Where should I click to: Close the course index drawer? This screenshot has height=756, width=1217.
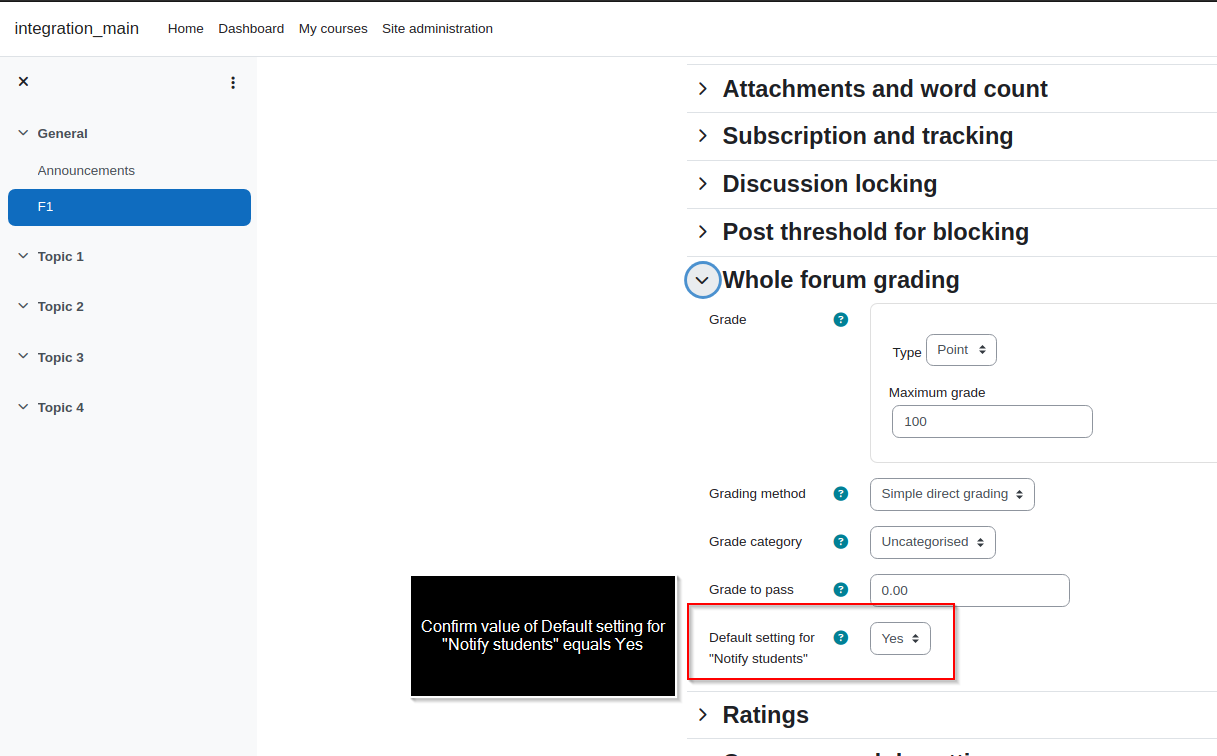click(23, 82)
